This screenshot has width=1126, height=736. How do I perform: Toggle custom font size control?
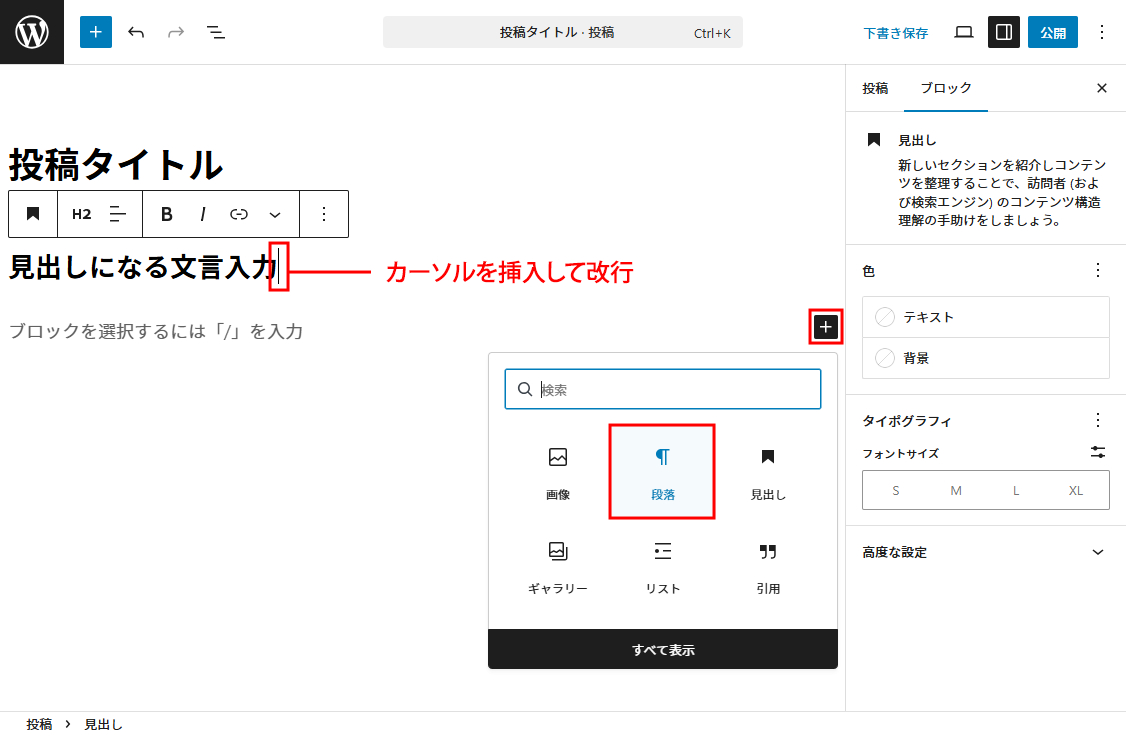(1098, 452)
